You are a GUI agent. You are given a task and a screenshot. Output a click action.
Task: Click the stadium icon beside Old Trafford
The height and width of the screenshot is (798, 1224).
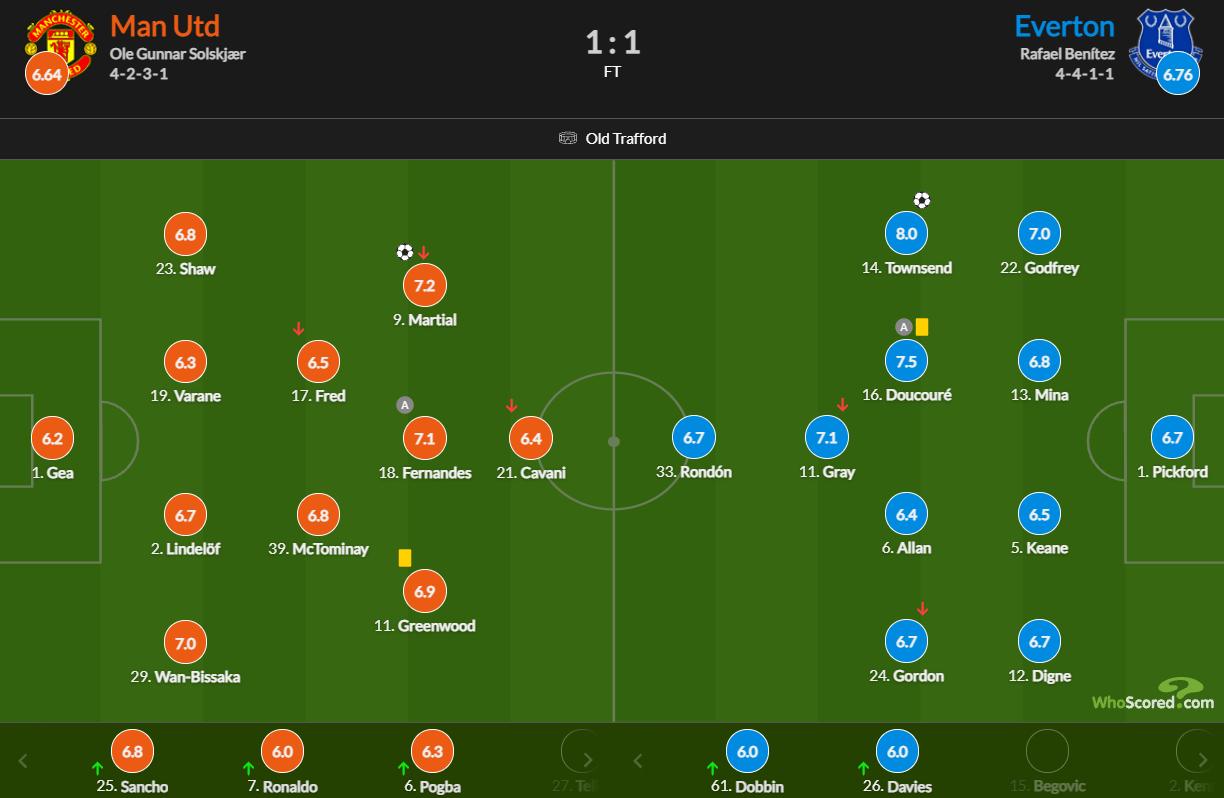pyautogui.click(x=568, y=138)
